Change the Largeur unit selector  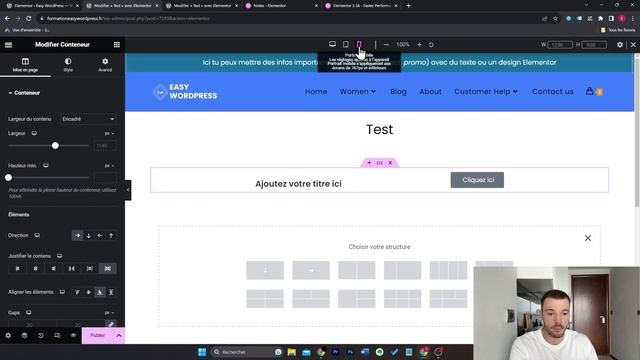click(x=109, y=133)
